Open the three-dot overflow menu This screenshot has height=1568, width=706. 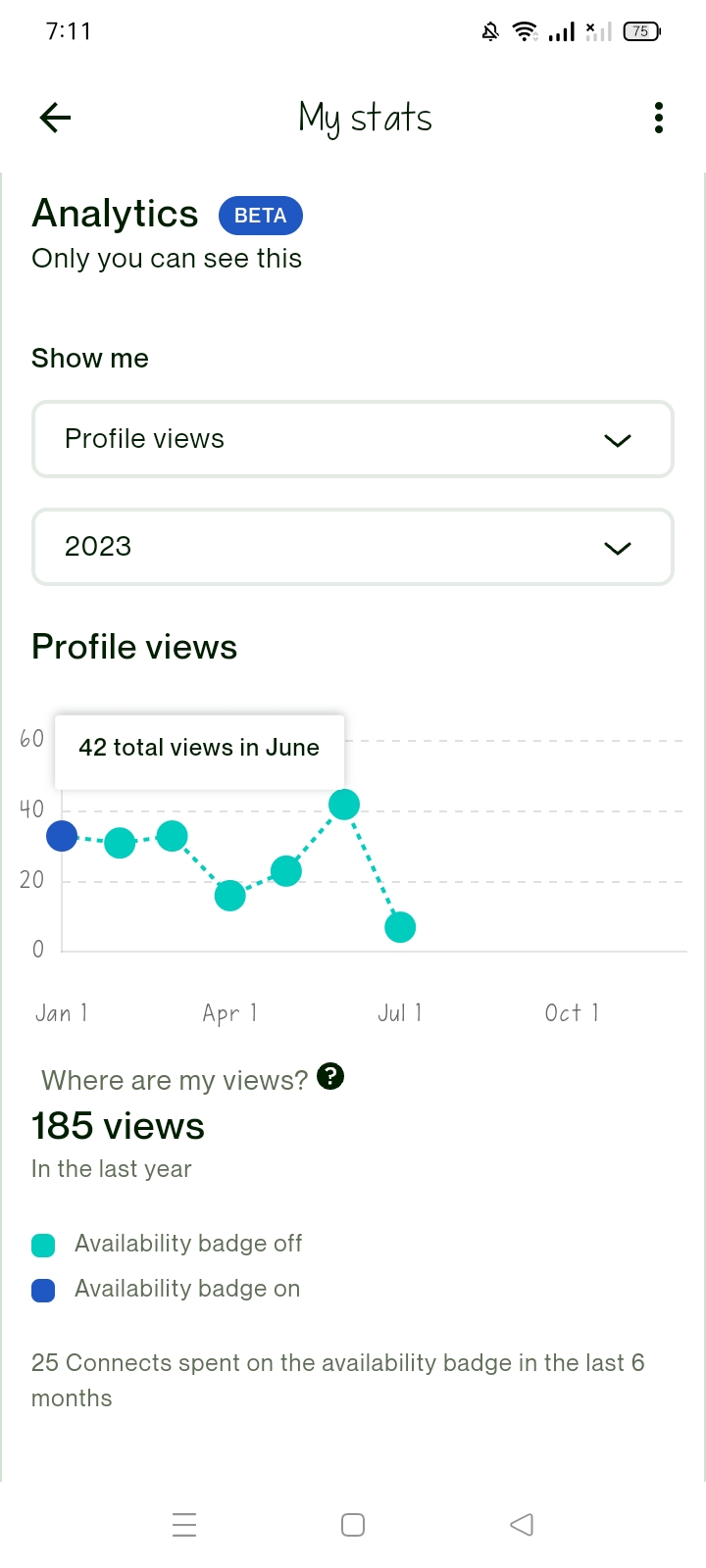click(x=659, y=118)
